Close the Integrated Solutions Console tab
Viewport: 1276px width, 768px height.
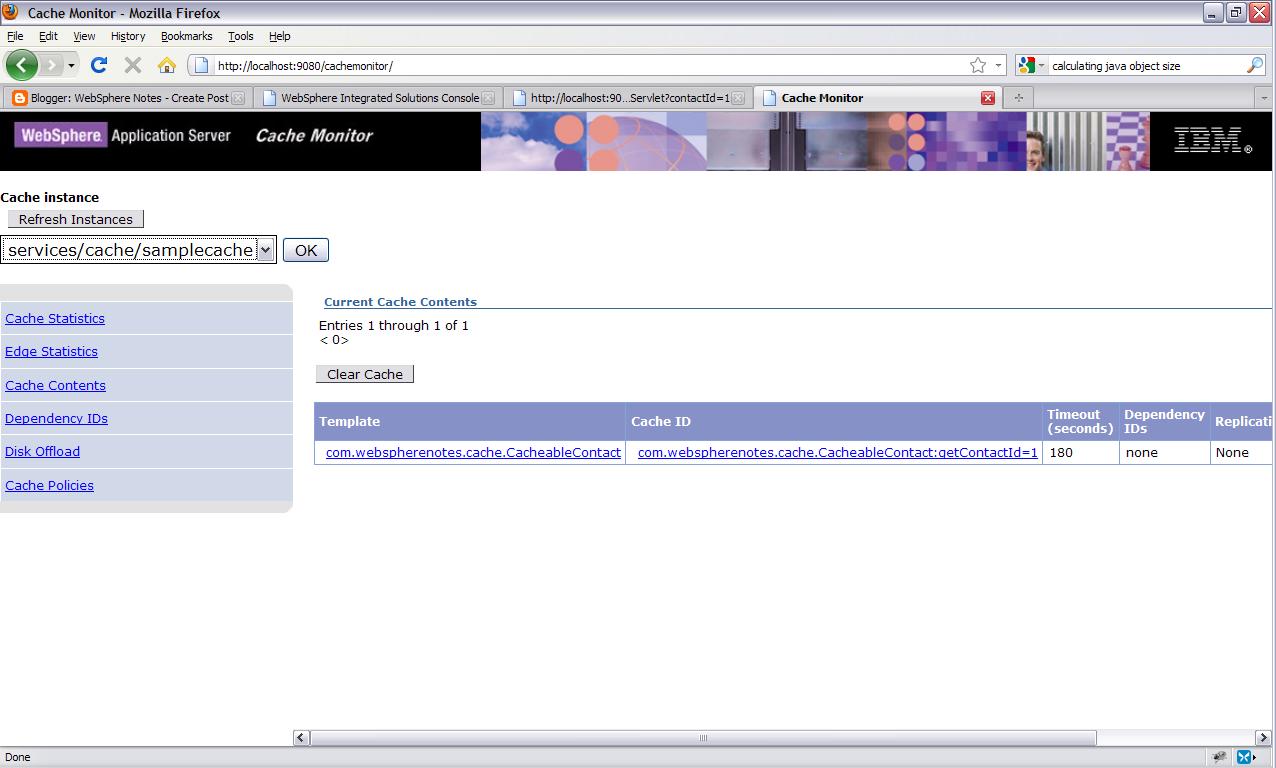[488, 98]
